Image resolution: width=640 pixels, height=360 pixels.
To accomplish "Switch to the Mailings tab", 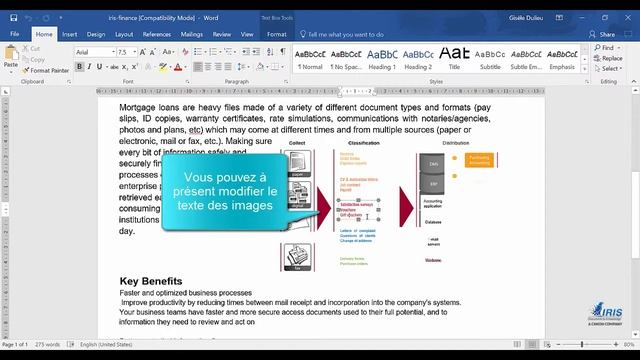I will pos(191,34).
